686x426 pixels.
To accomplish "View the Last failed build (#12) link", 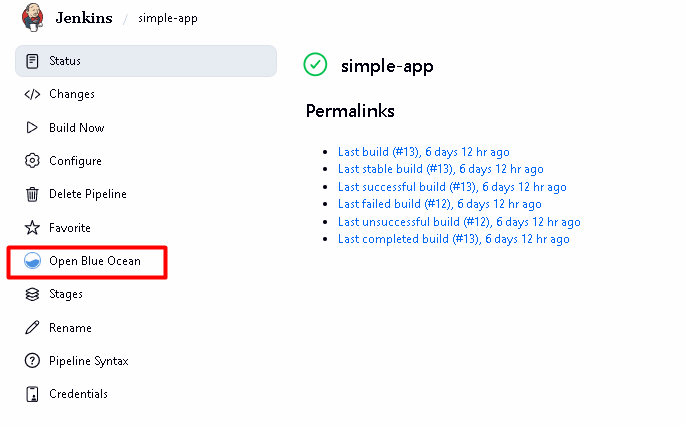I will 395,204.
